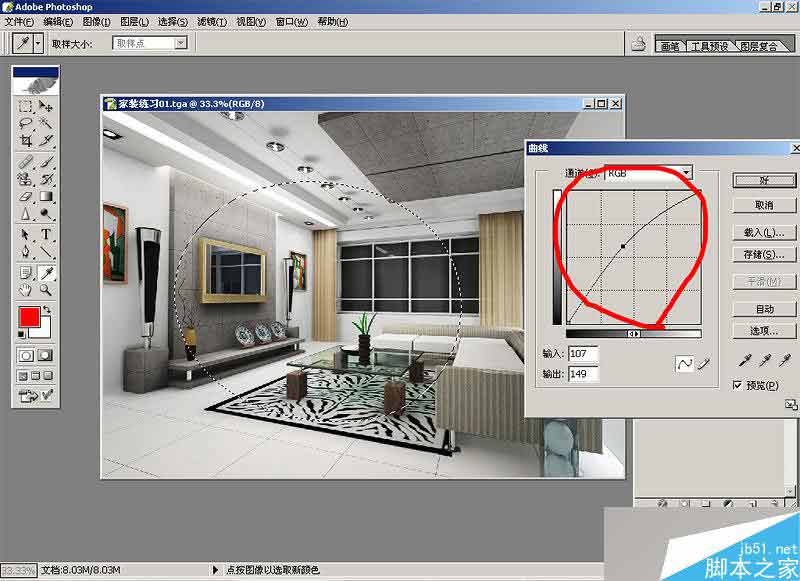Image resolution: width=800 pixels, height=581 pixels.
Task: Select the Clone Stamp tool
Action: click(x=26, y=179)
